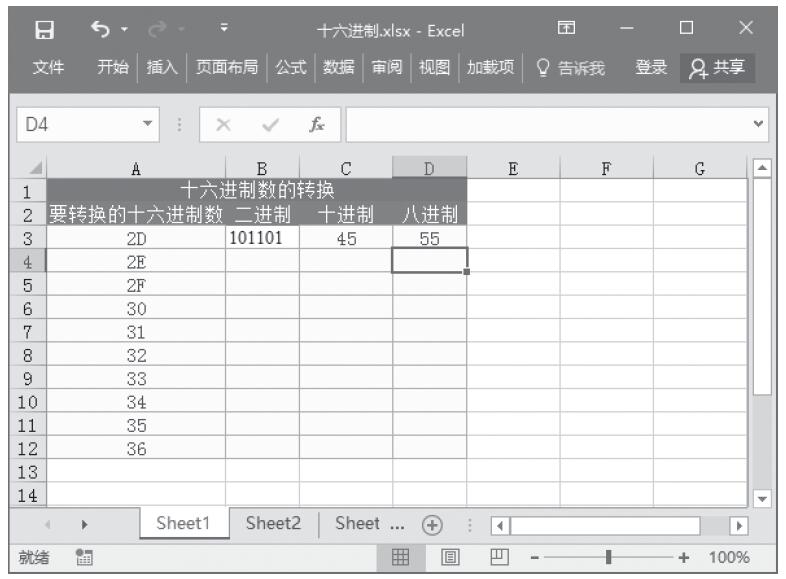
Task: Click the zoom slider handle
Action: pyautogui.click(x=608, y=557)
